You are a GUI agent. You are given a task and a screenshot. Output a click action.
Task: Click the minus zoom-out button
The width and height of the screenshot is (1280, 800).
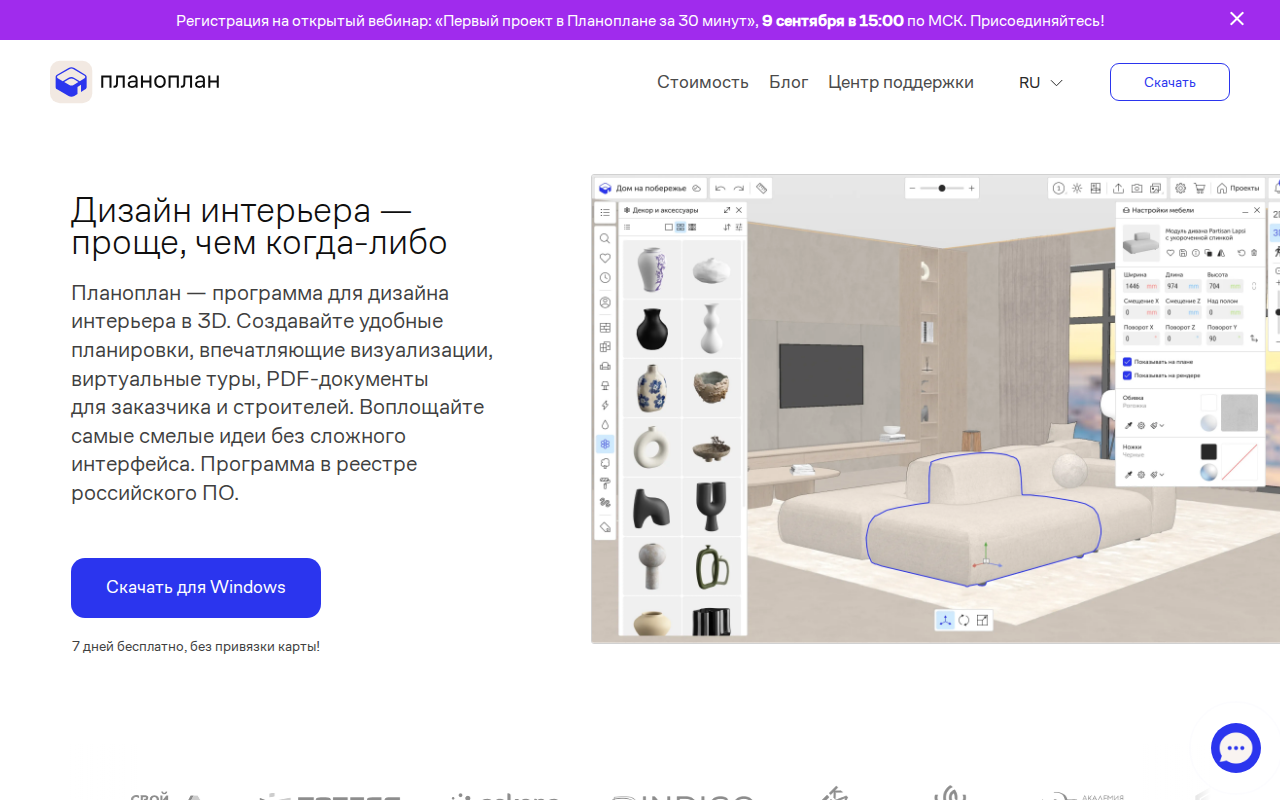913,188
